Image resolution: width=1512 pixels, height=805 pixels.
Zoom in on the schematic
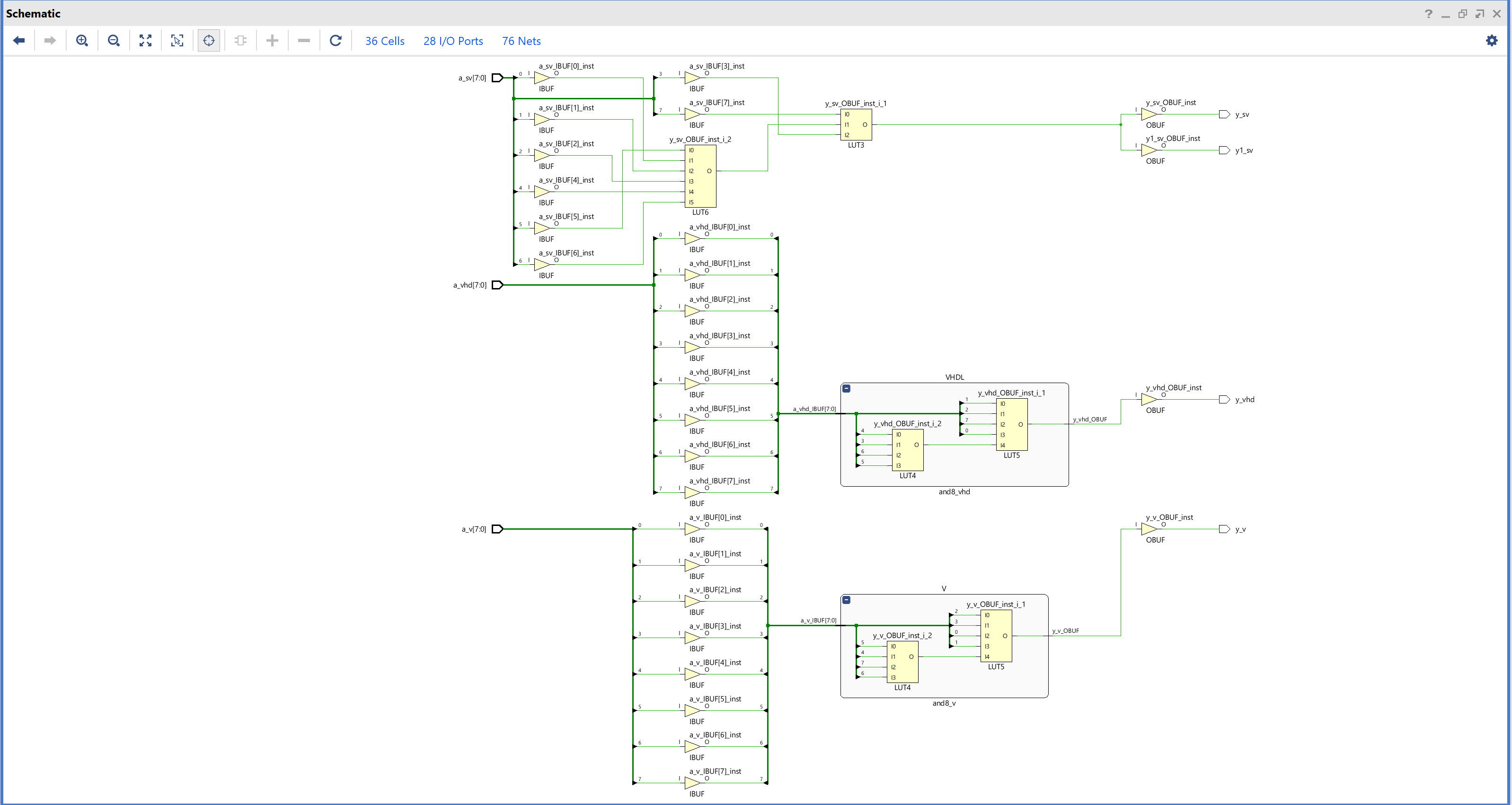coord(82,41)
